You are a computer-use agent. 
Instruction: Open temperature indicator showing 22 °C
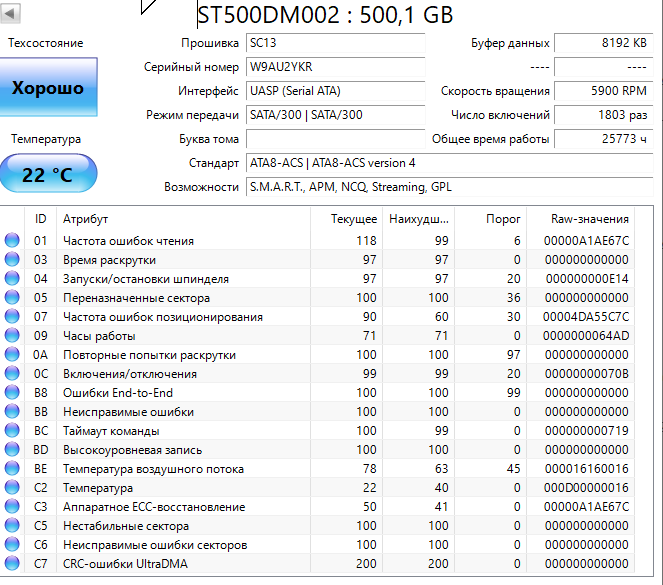(x=48, y=173)
